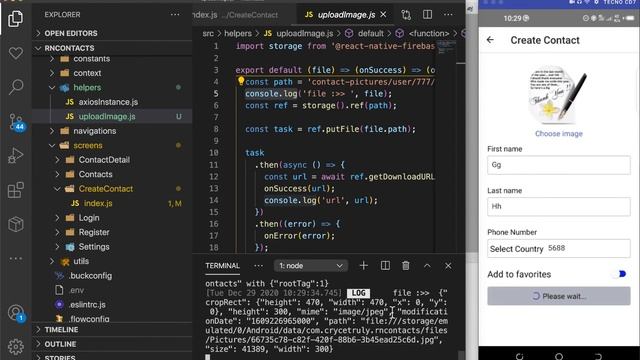The width and height of the screenshot is (640, 360).
Task: Click the default breadcrumb segment
Action: [371, 33]
